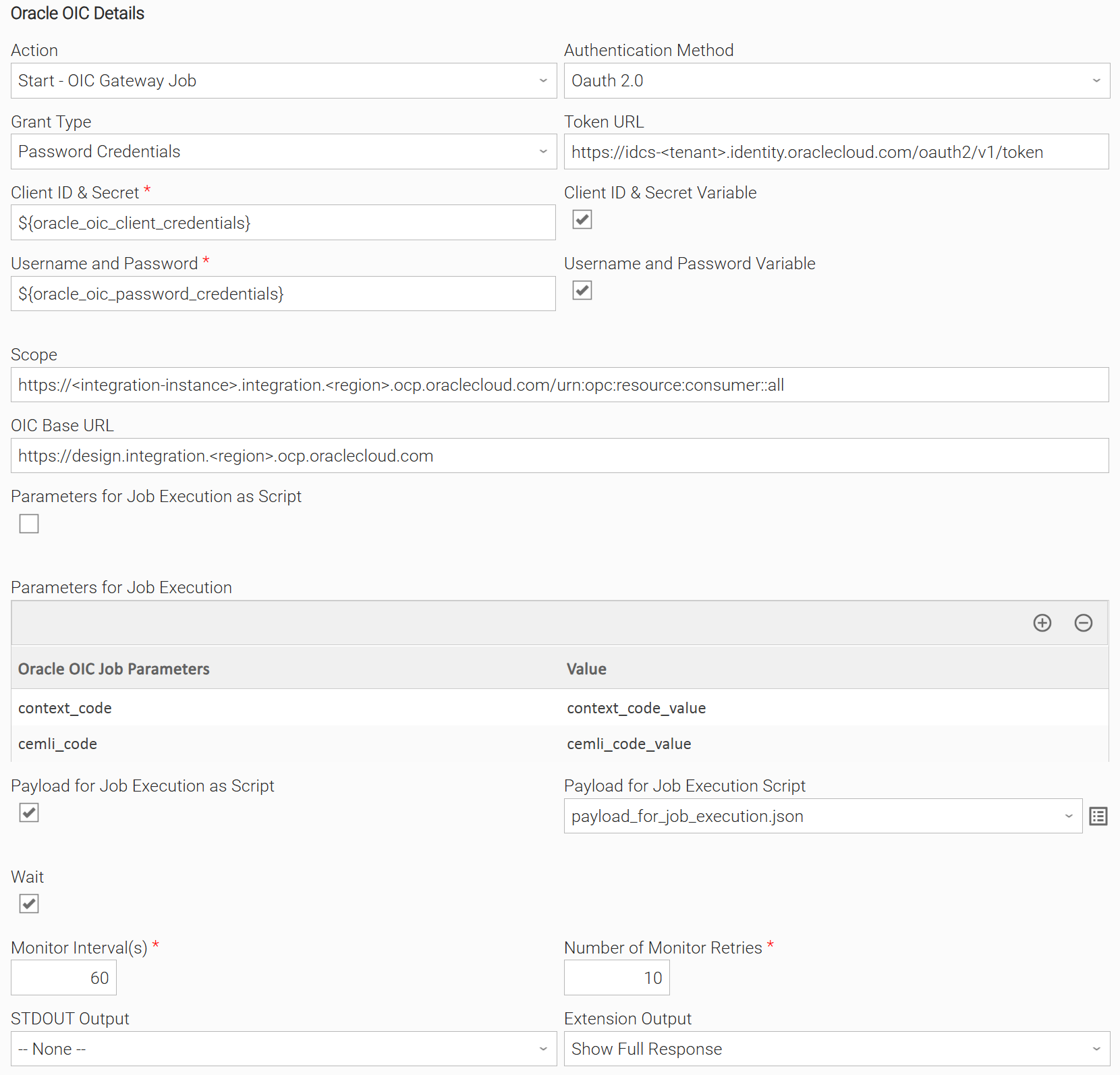Click the Token URL field

coord(837,152)
